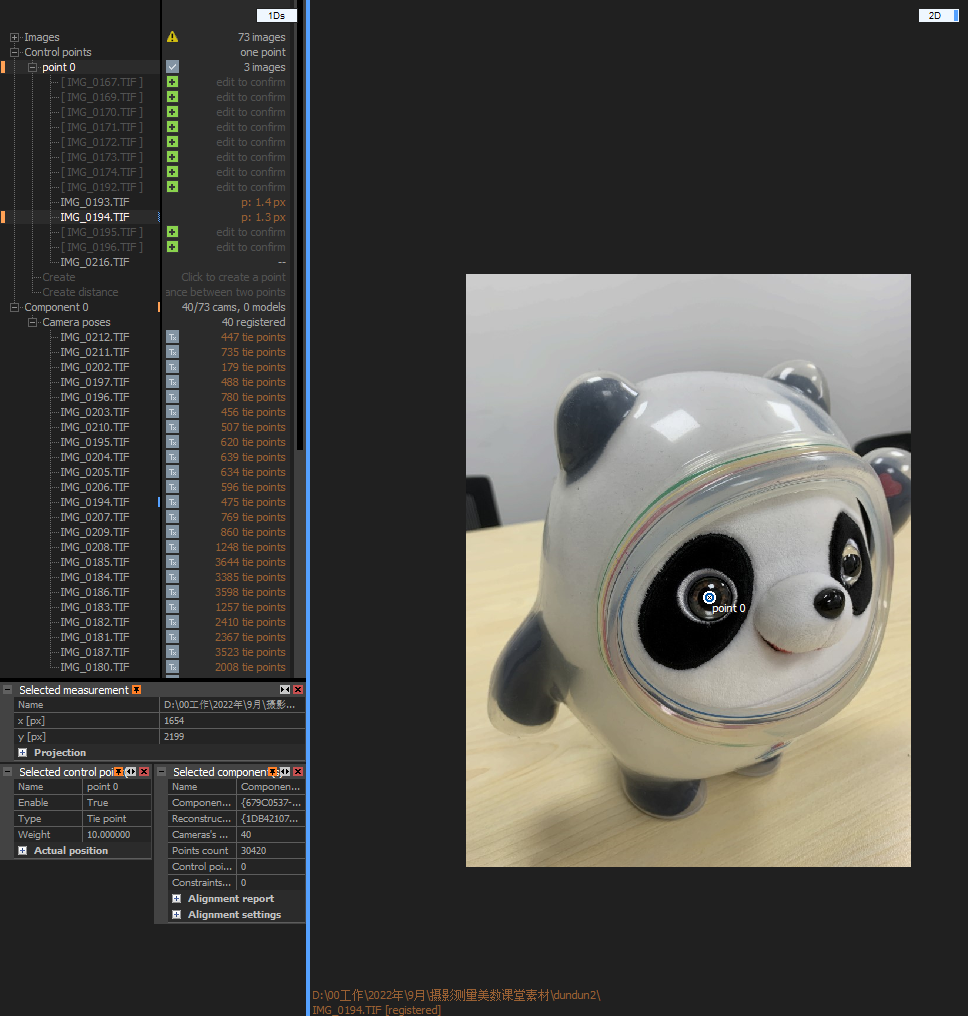This screenshot has width=968, height=1016.
Task: Click the green plus icon for IMG_0167.TIF
Action: pyautogui.click(x=172, y=82)
